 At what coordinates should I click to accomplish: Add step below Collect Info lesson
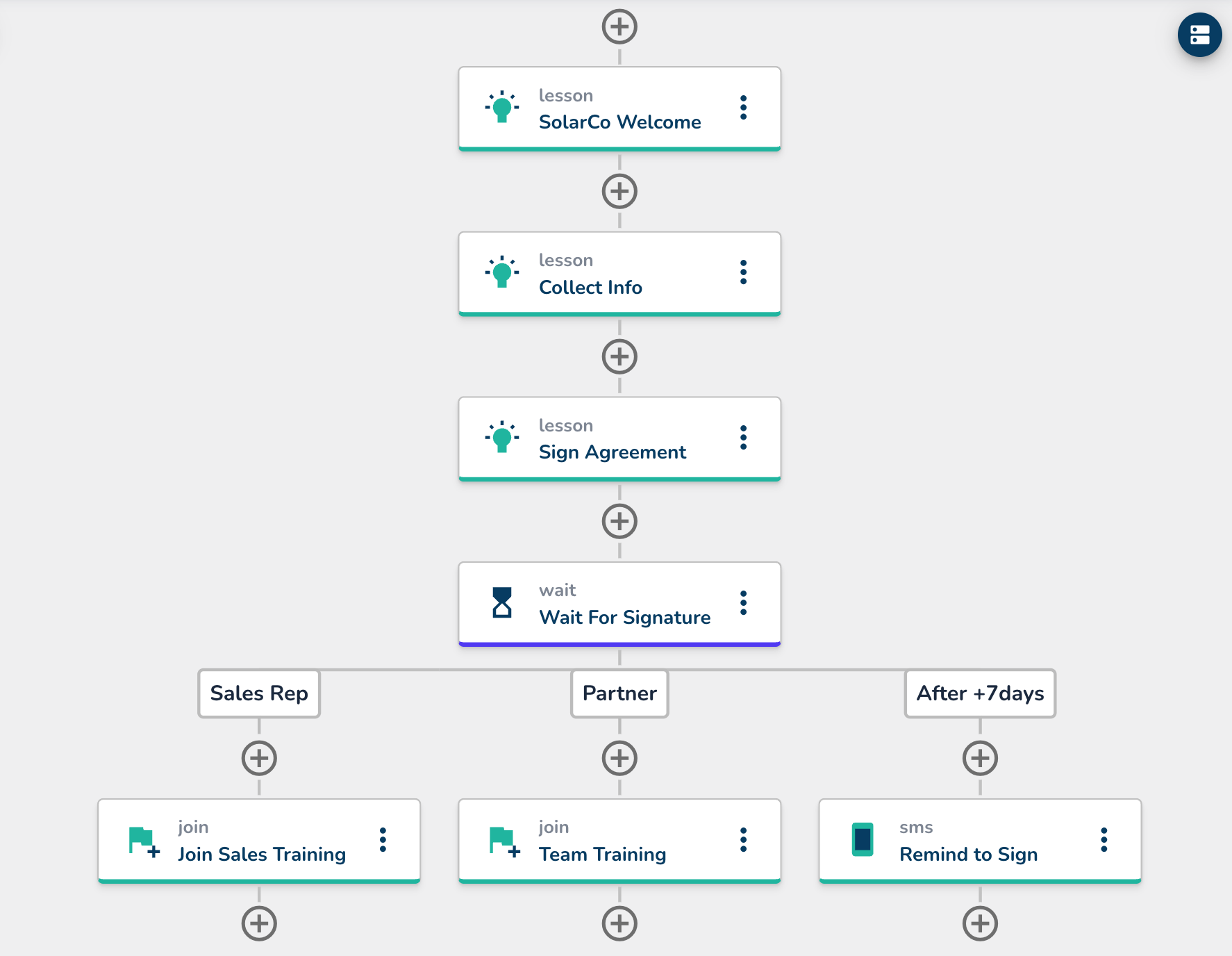pyautogui.click(x=619, y=357)
